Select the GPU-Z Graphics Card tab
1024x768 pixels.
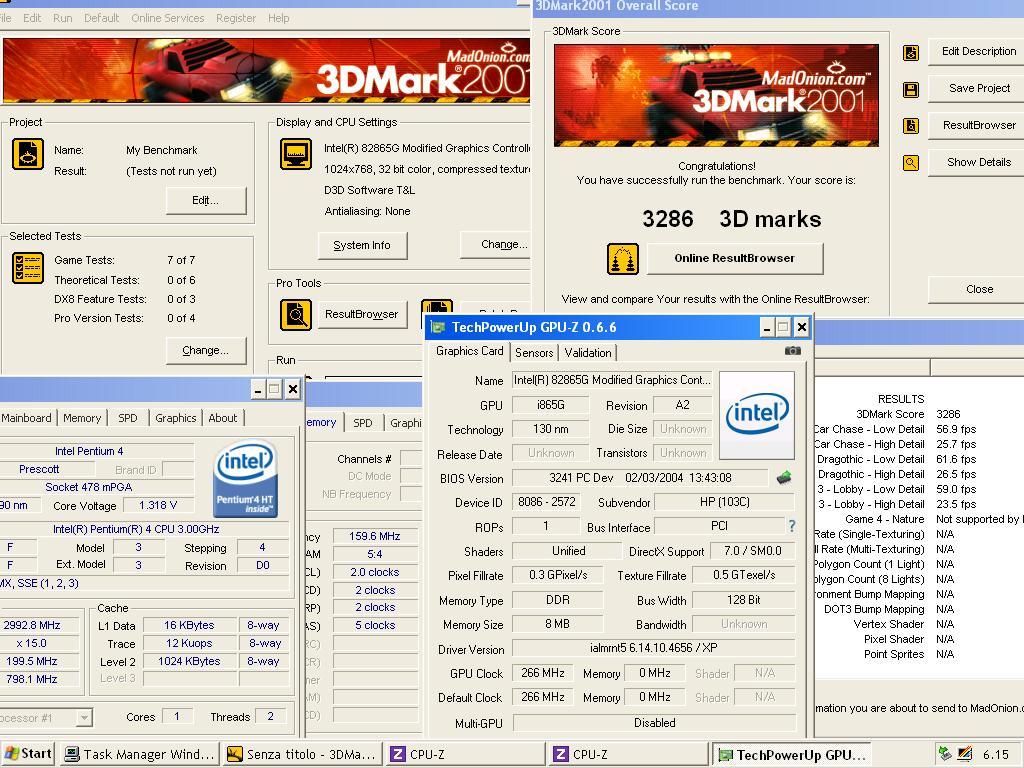(470, 351)
